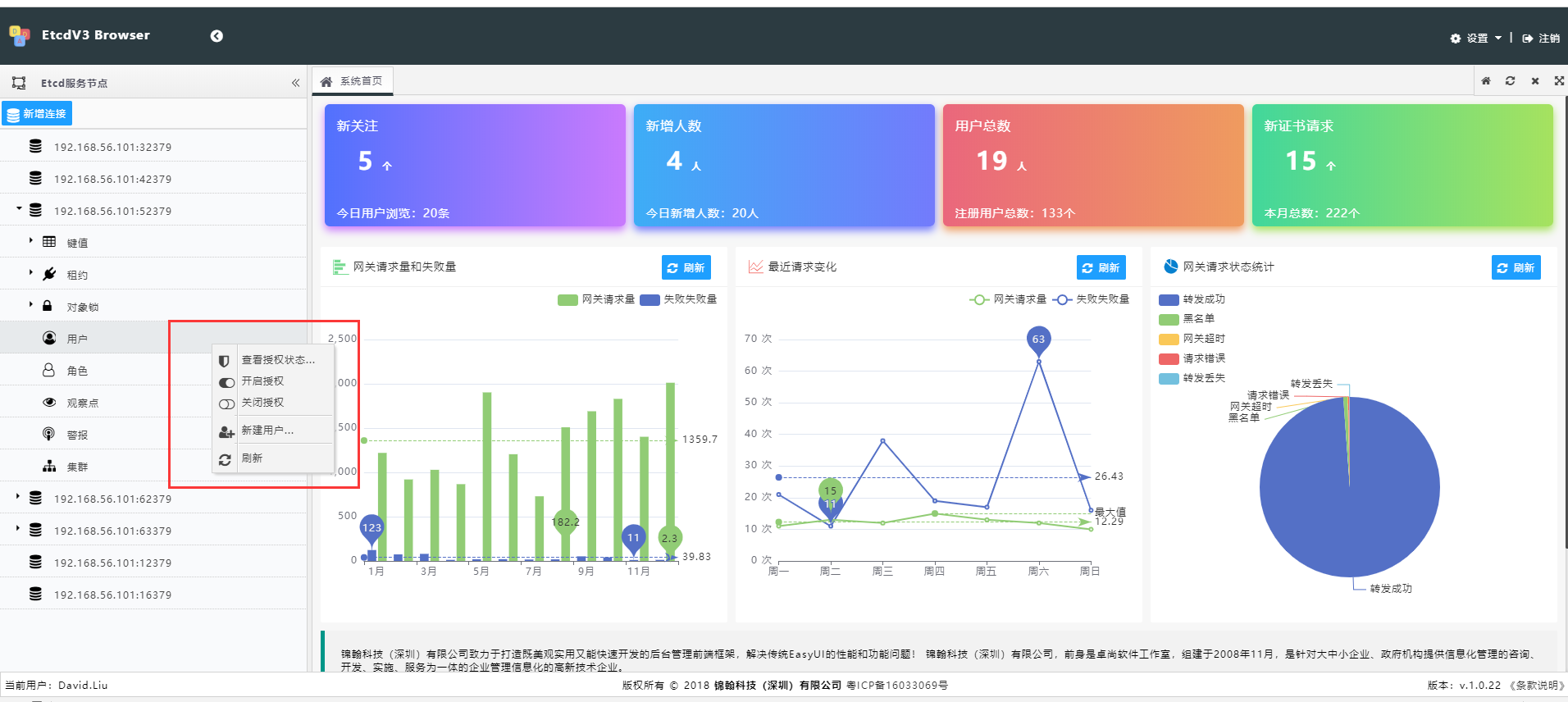
Task: Click the 警报 alarm icon
Action: 48,434
